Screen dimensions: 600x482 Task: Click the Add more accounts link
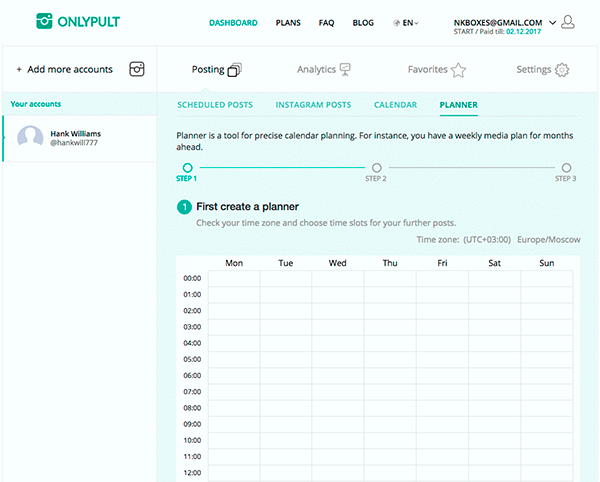(70, 70)
